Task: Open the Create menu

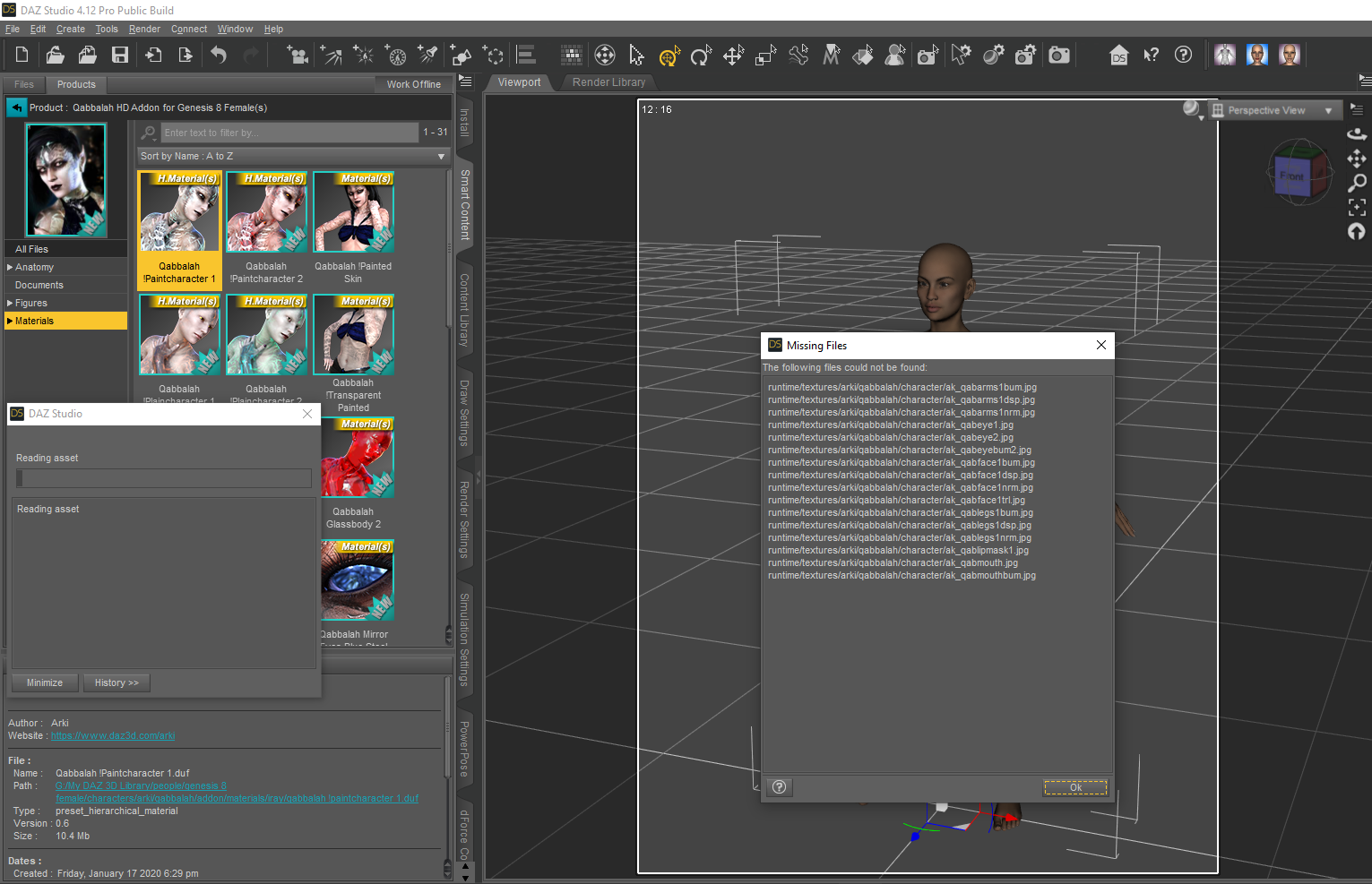Action: click(x=71, y=29)
